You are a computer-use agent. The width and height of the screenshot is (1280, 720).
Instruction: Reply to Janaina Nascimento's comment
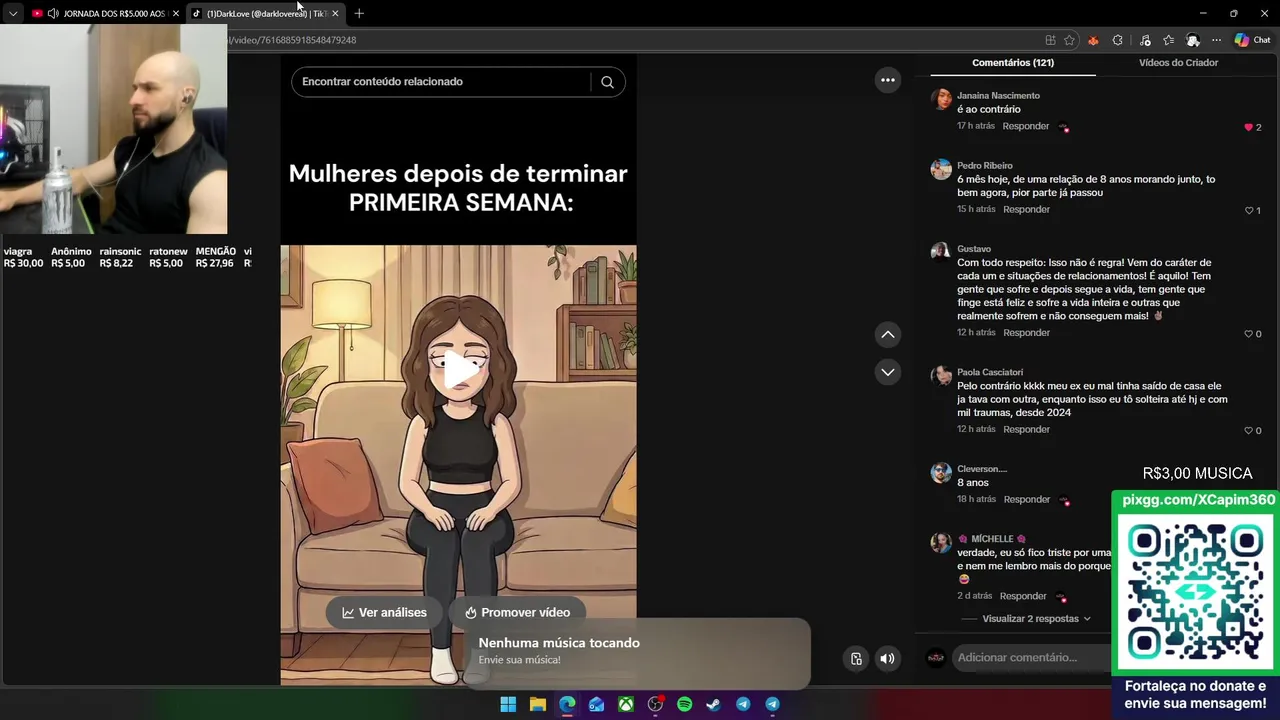tap(1026, 127)
